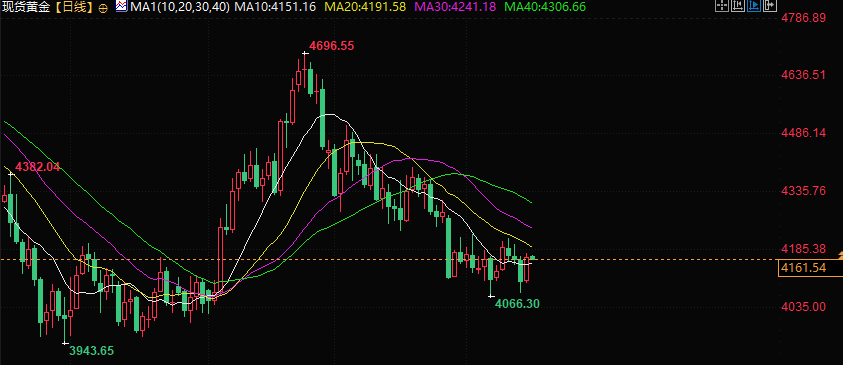The height and width of the screenshot is (365, 843).
Task: Click the blue highlighted play axis icon
Action: pos(754,6)
